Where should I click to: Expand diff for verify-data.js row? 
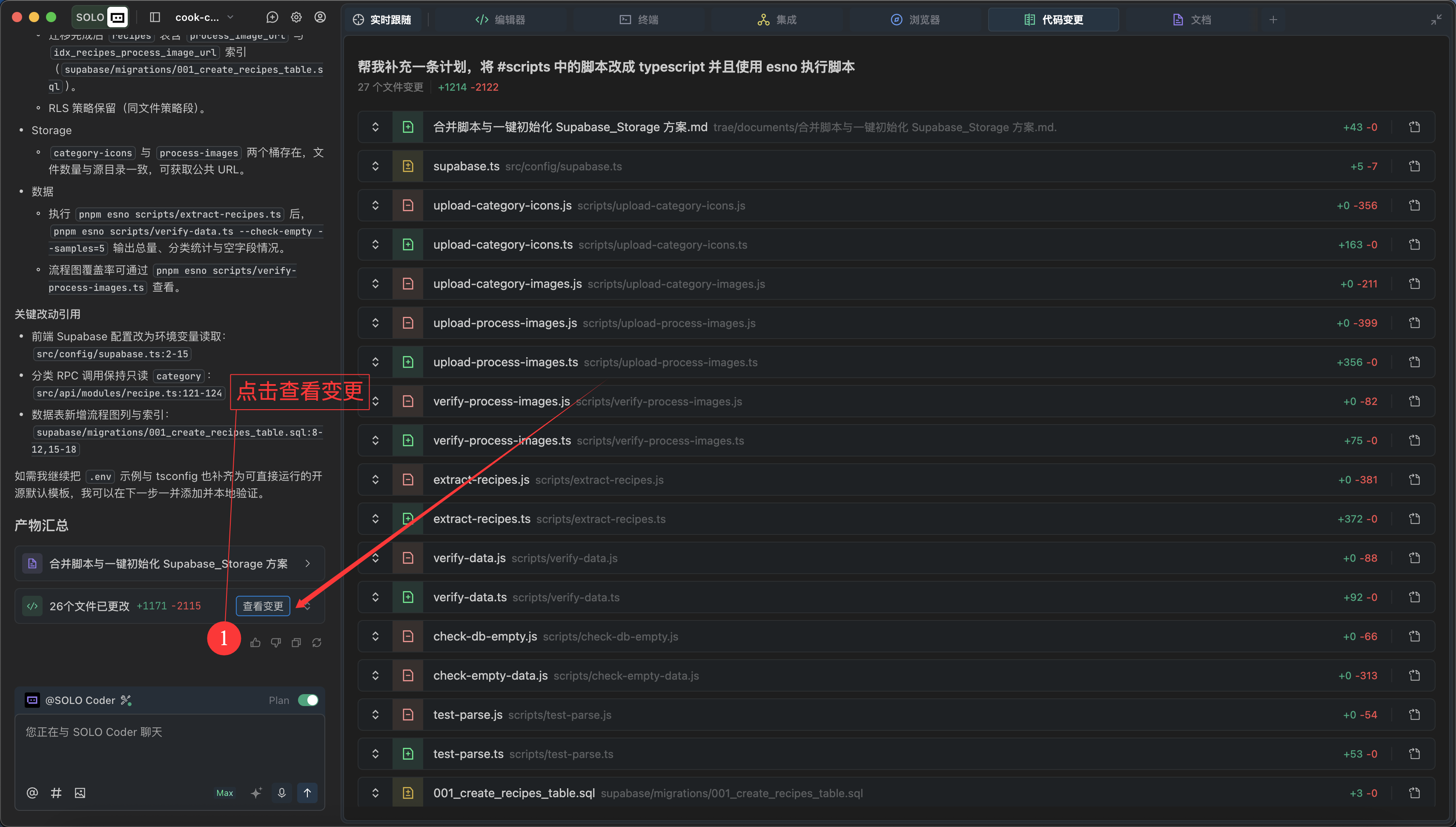[x=375, y=558]
